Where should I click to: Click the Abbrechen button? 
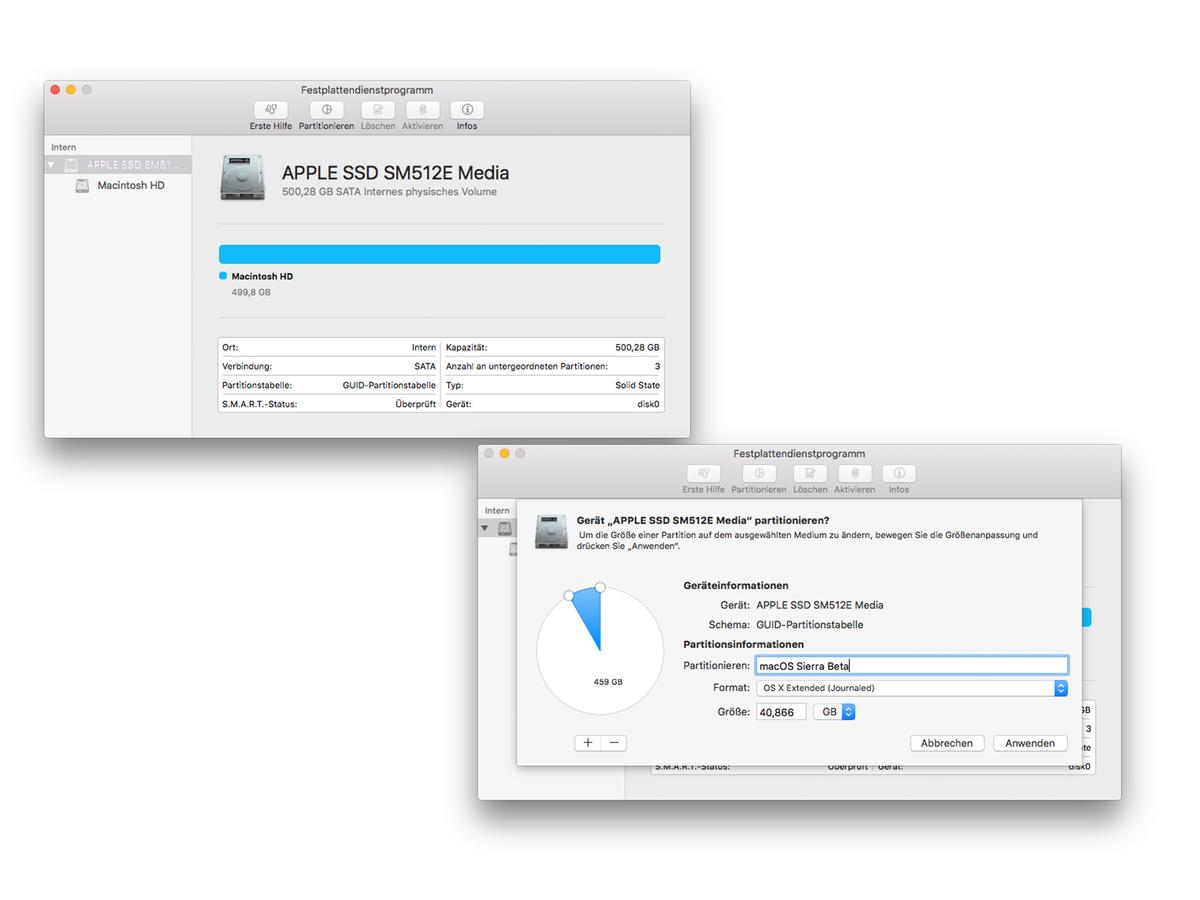[x=947, y=743]
